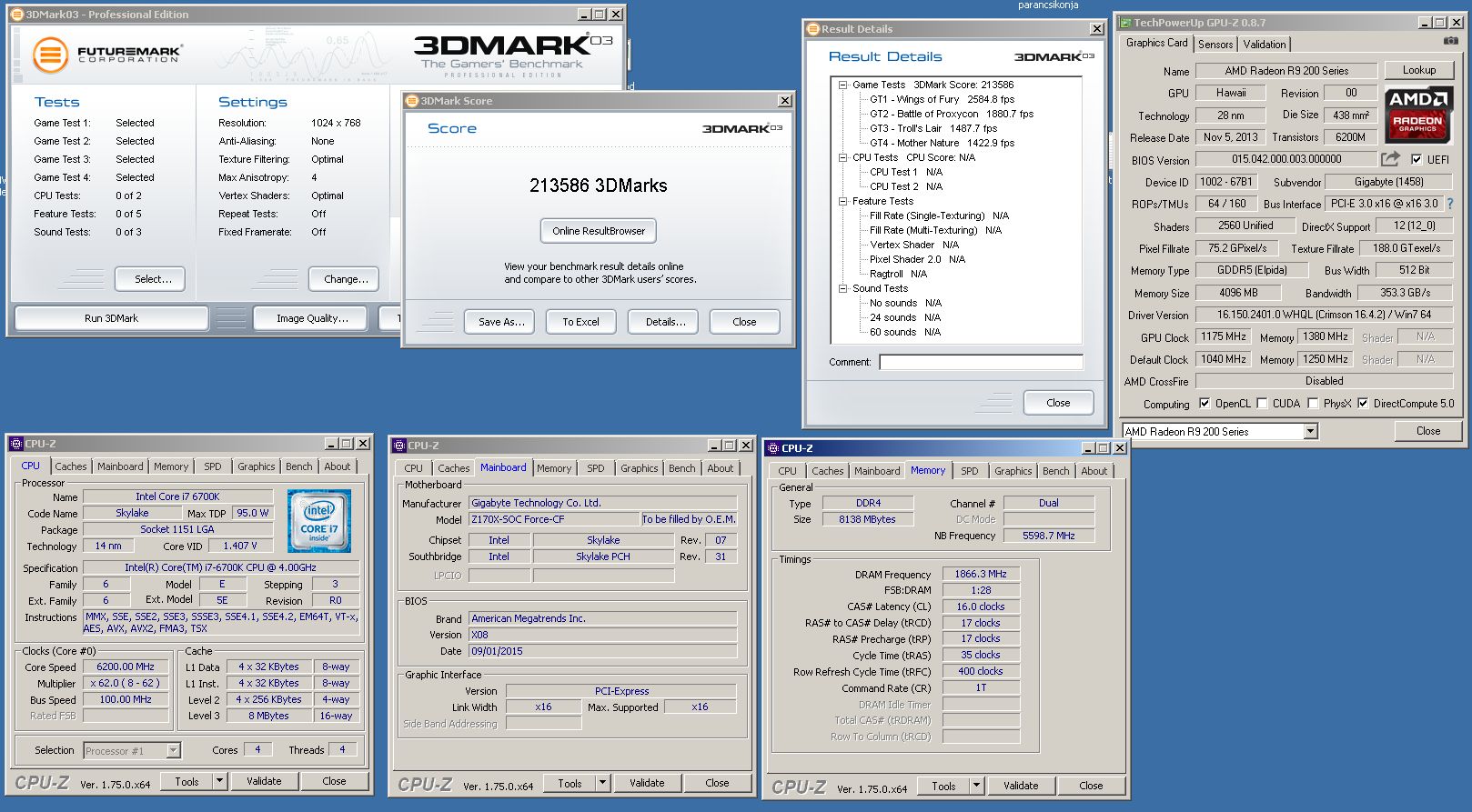The height and width of the screenshot is (812, 1472).
Task: Click Close button in GPU-Z
Action: tap(1428, 431)
